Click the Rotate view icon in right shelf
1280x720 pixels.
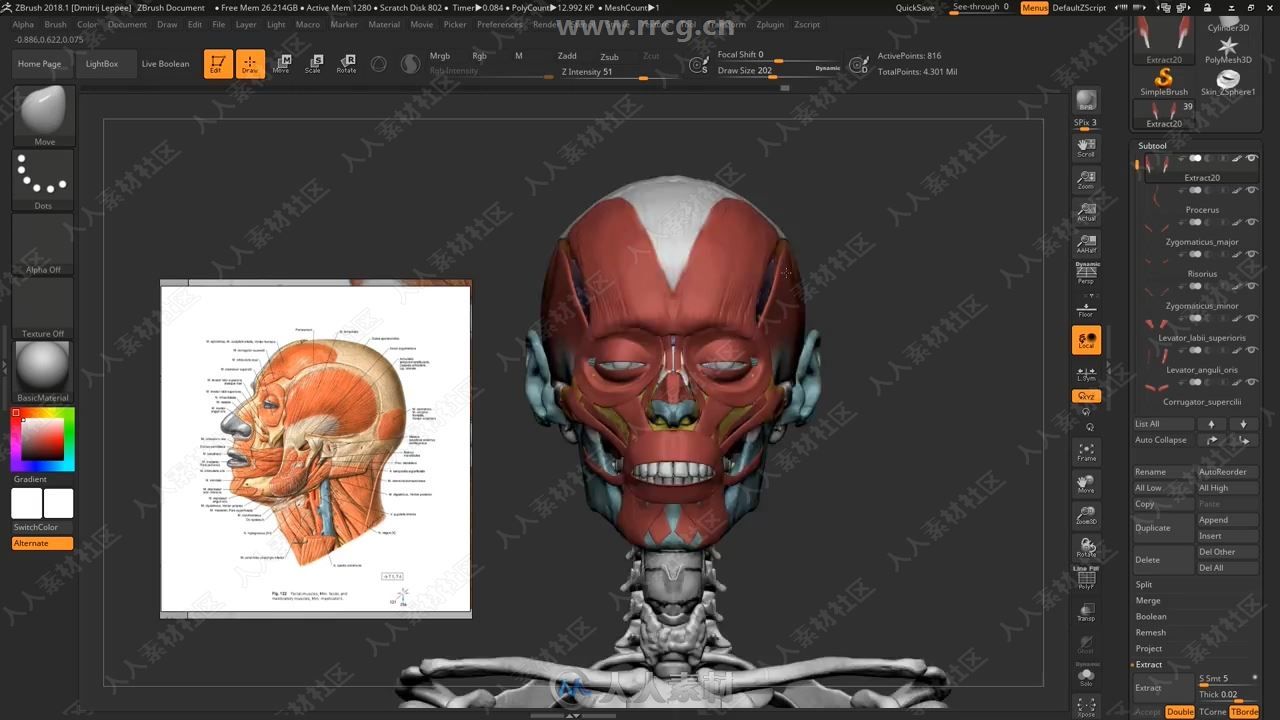click(1086, 548)
